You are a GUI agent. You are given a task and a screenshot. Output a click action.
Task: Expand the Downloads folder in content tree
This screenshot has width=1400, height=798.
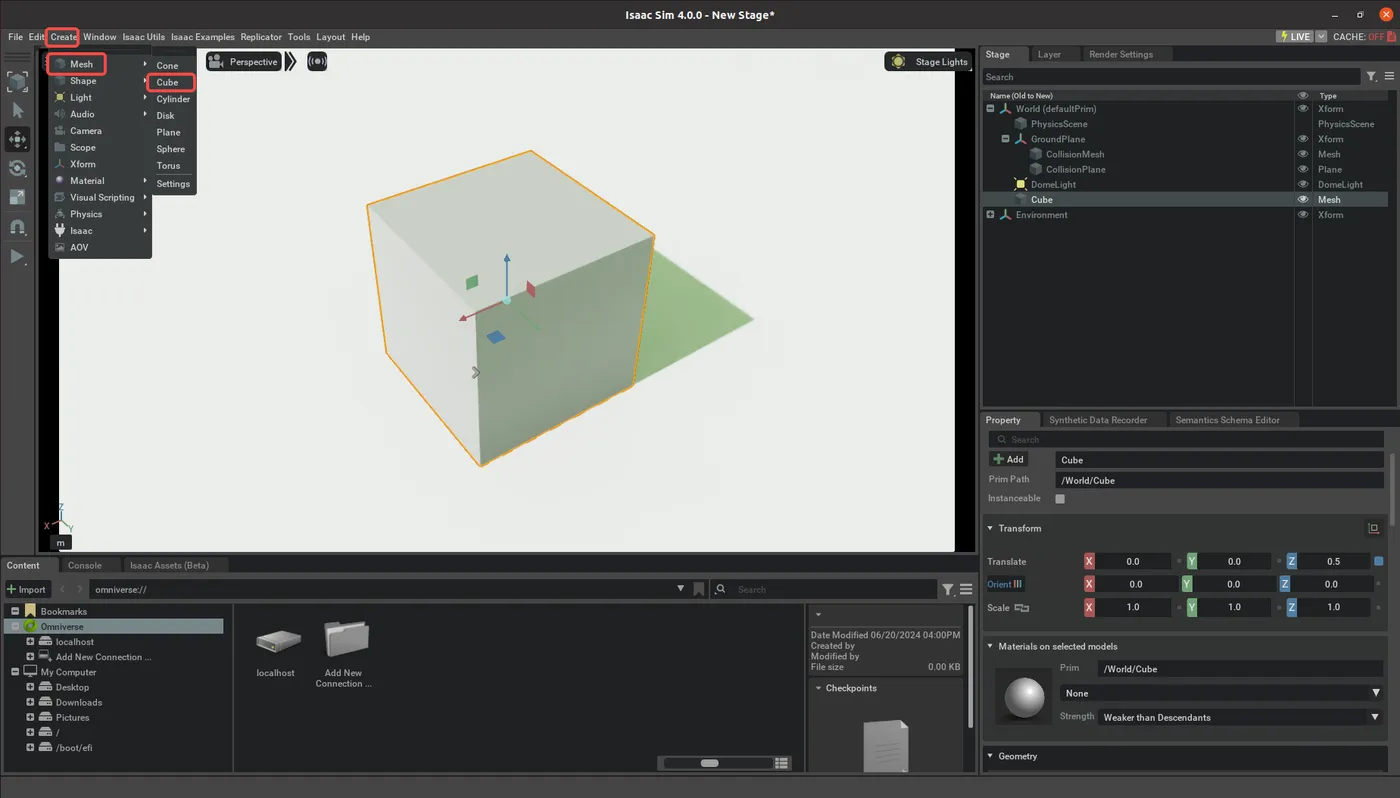coord(30,702)
